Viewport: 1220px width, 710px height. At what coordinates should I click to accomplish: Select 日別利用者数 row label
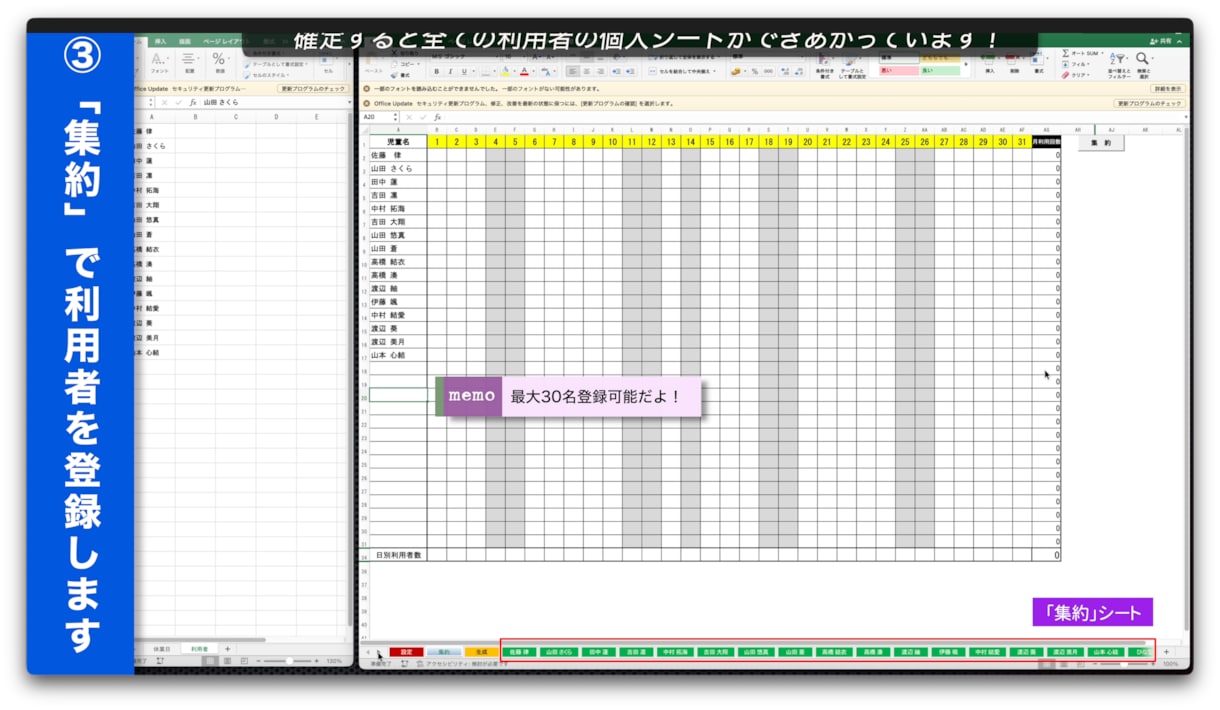point(398,554)
